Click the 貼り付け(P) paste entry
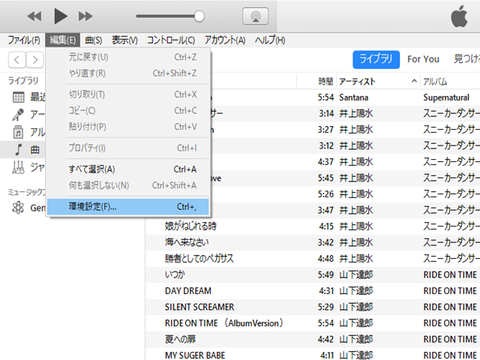Image resolution: width=480 pixels, height=360 pixels. click(128, 127)
